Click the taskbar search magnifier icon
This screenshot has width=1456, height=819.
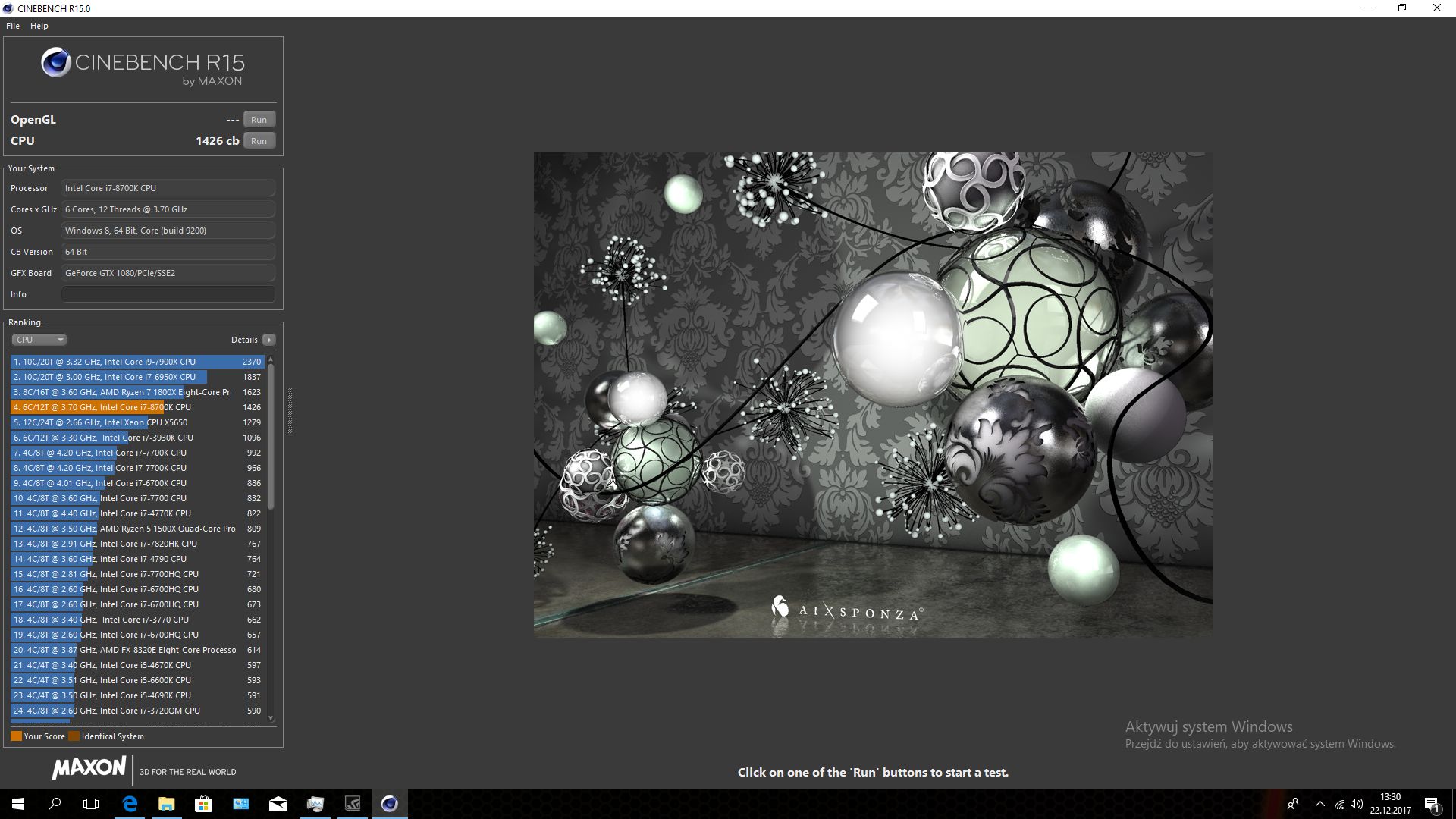(x=55, y=804)
